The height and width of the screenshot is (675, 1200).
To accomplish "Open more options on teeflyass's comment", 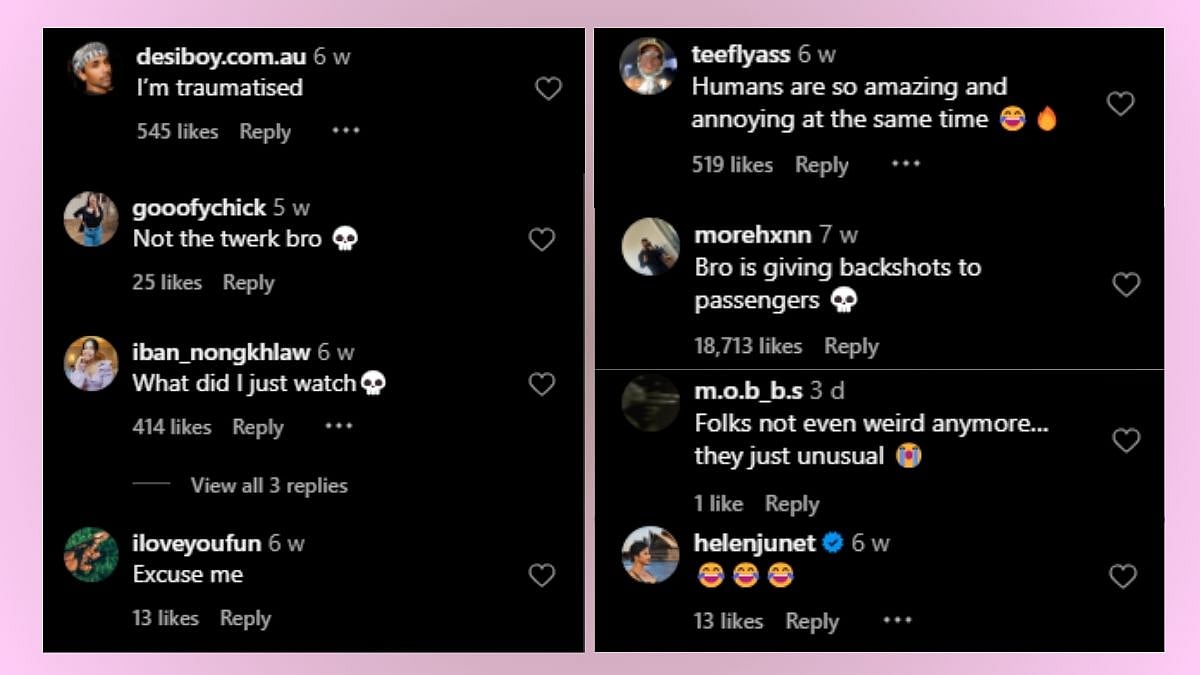I will 905,164.
